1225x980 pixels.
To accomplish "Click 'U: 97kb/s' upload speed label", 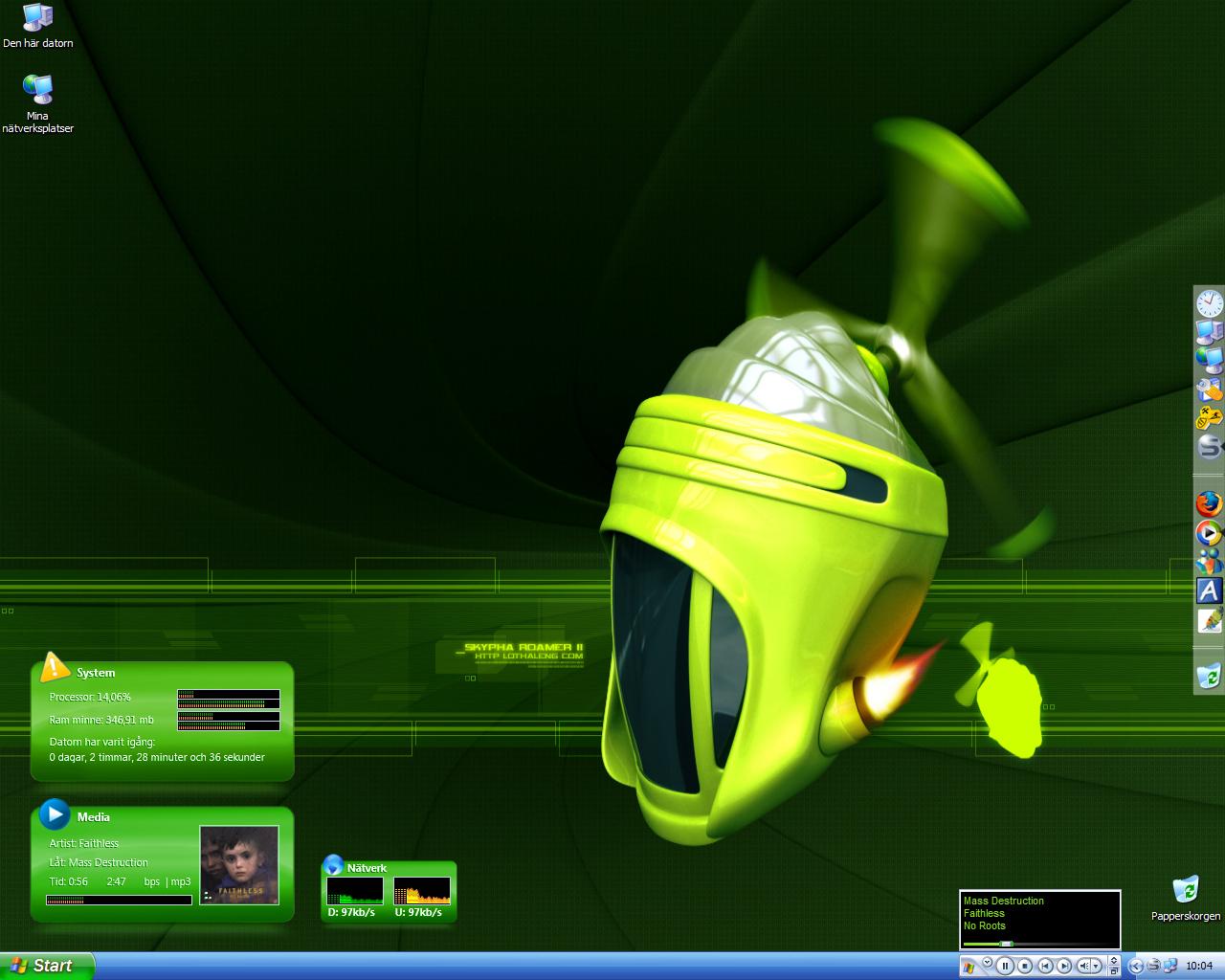I will tap(418, 912).
